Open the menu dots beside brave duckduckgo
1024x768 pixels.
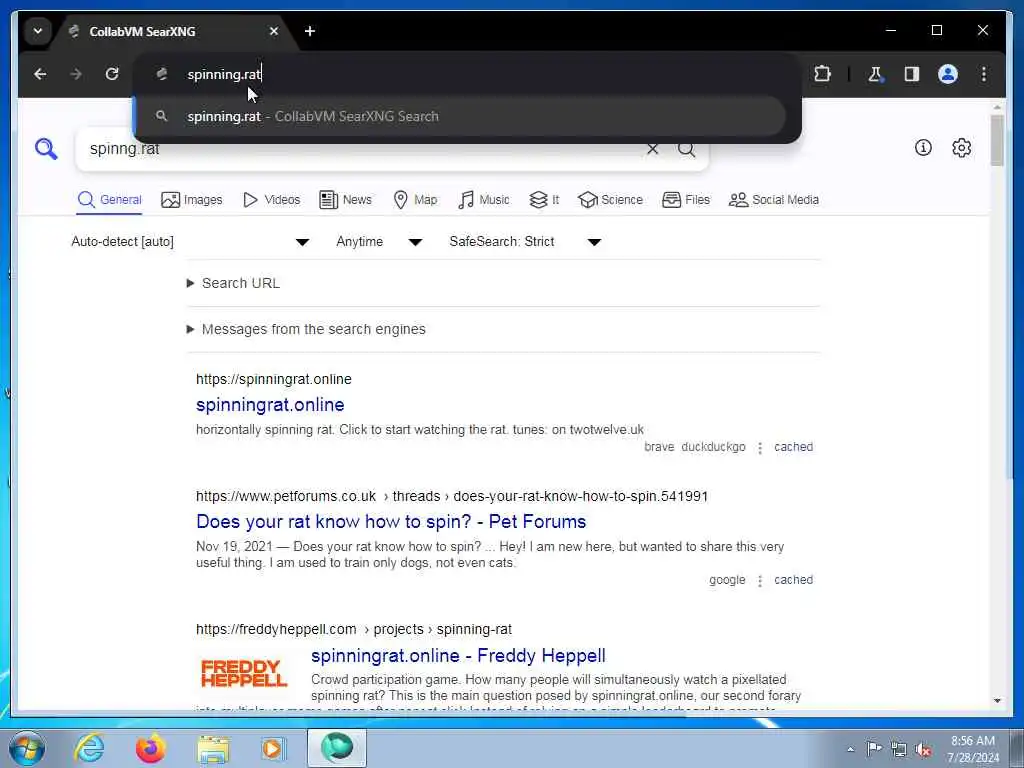(760, 448)
